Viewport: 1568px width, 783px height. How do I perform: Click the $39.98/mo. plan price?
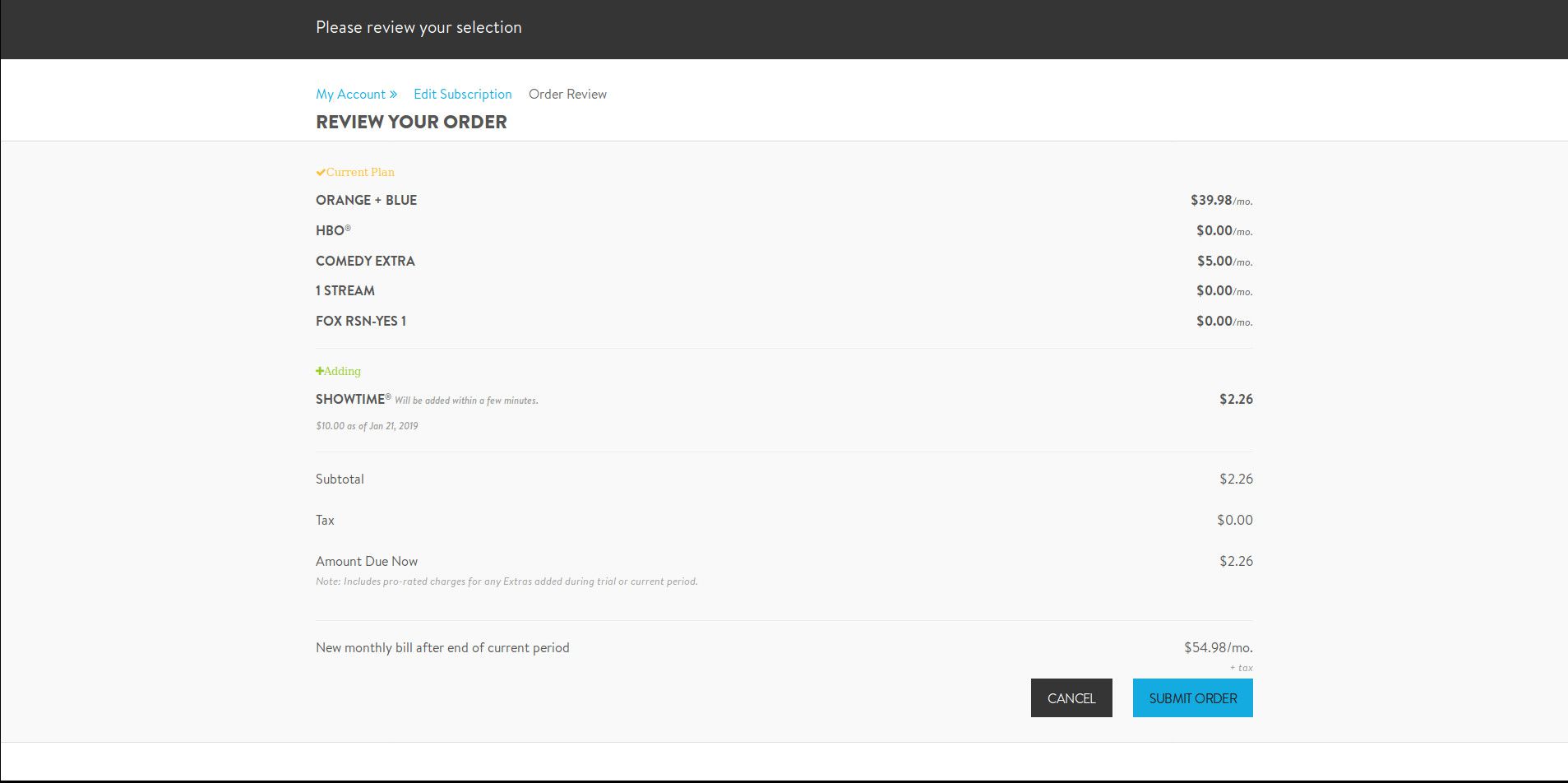[x=1221, y=200]
